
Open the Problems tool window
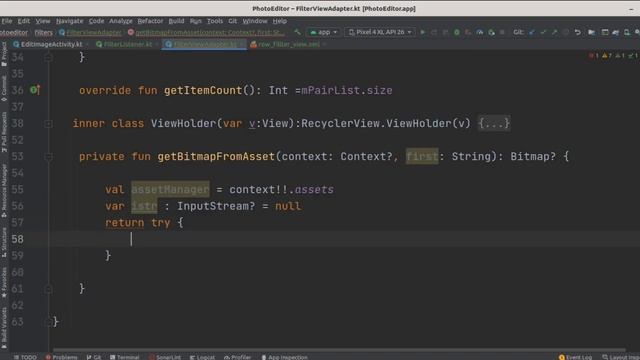[x=62, y=357]
